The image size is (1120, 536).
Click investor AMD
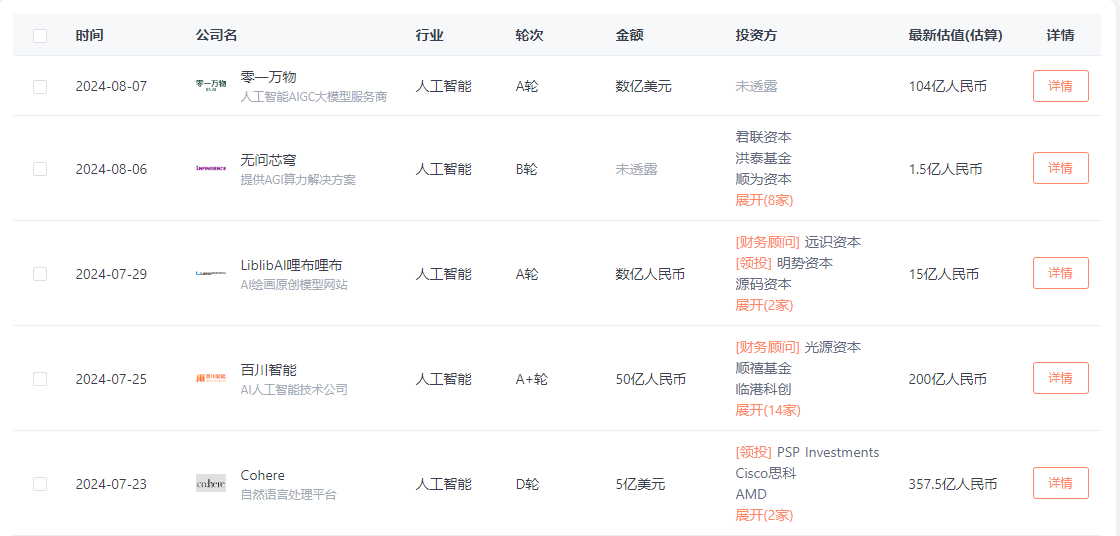coord(751,495)
